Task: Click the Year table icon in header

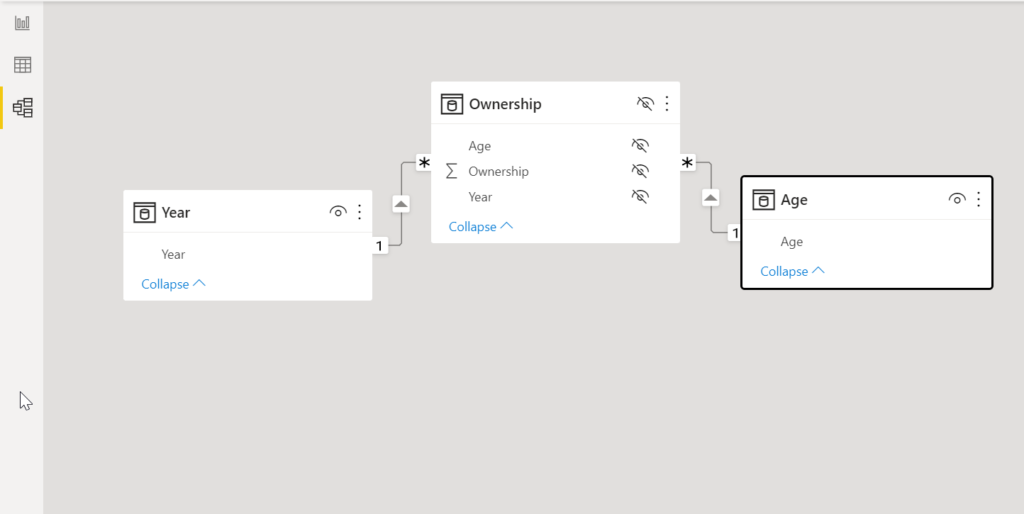Action: 145,212
